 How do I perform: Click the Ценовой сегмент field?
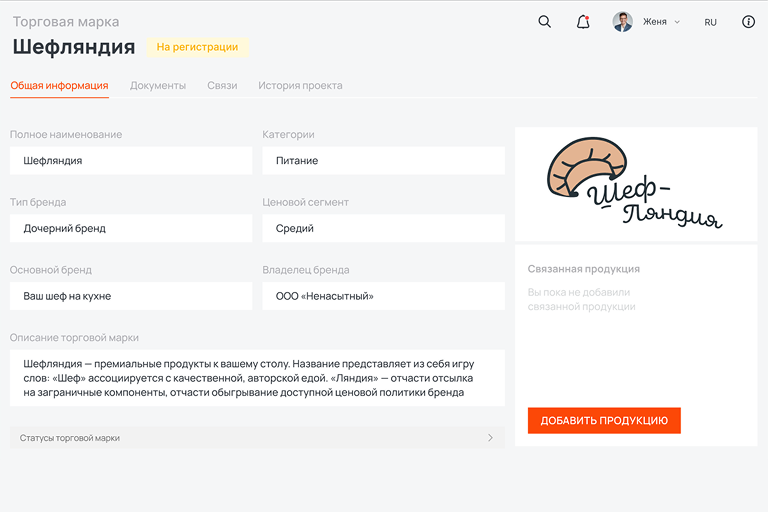[383, 229]
